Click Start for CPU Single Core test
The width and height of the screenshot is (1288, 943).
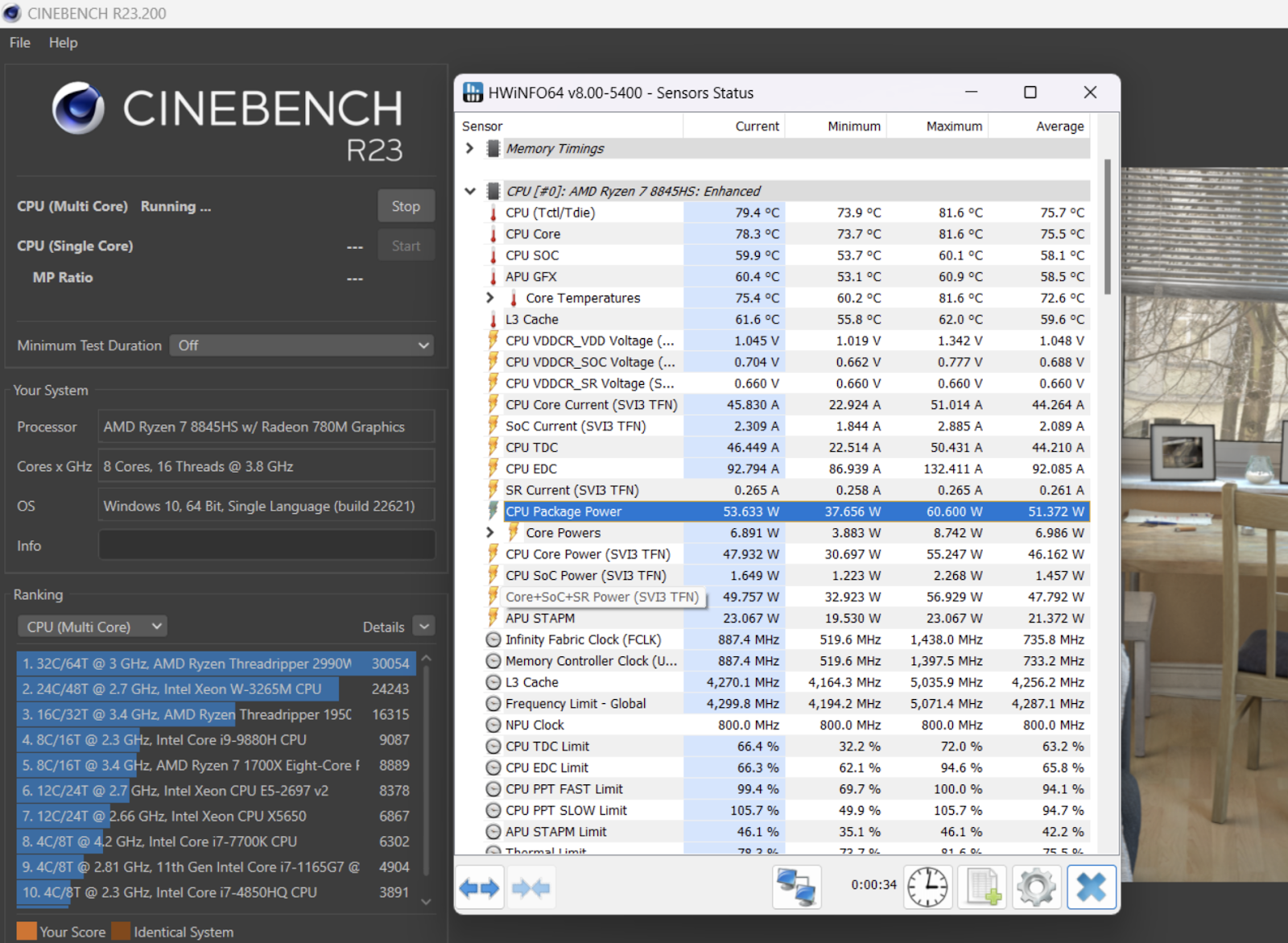coord(406,246)
